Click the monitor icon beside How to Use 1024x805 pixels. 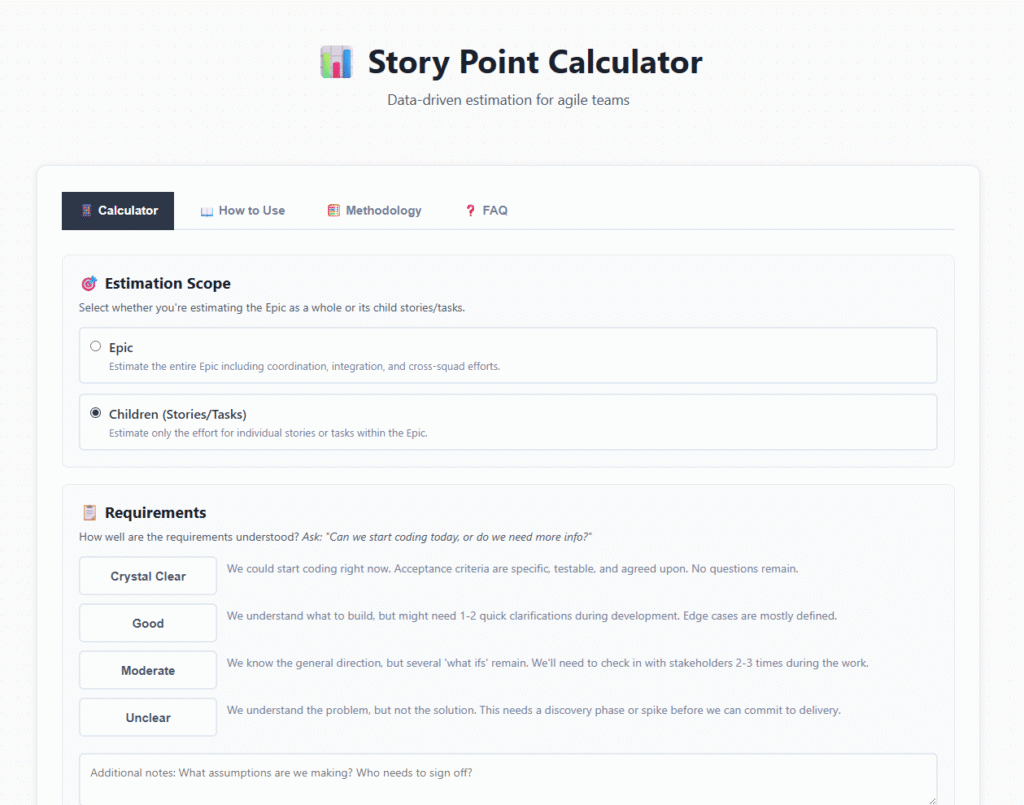pos(206,210)
